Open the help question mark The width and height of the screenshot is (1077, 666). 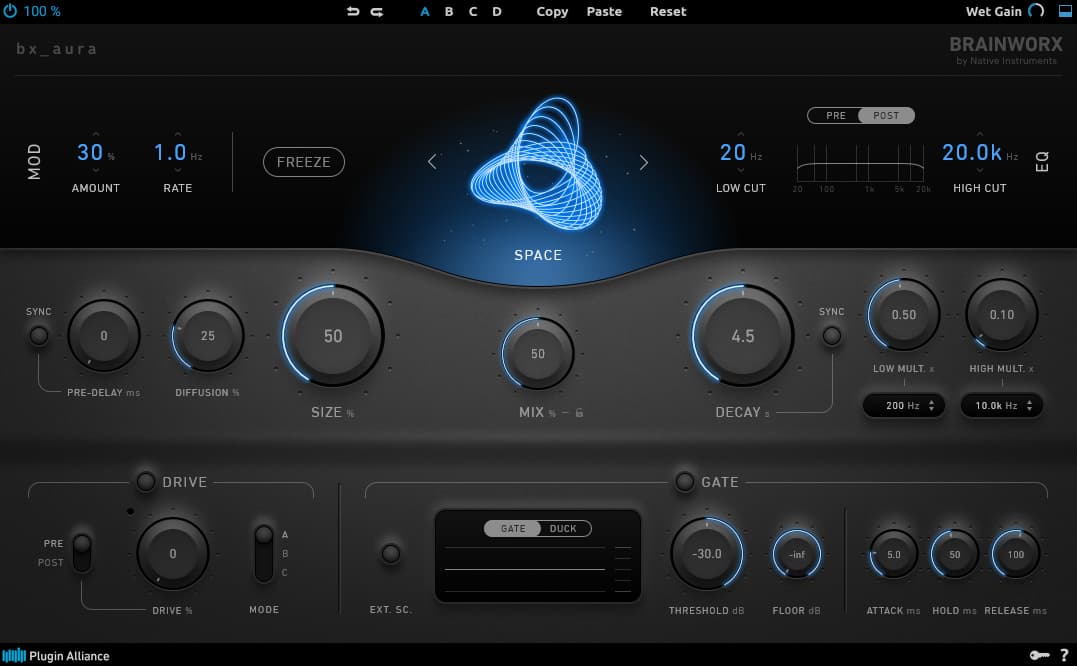(1065, 656)
